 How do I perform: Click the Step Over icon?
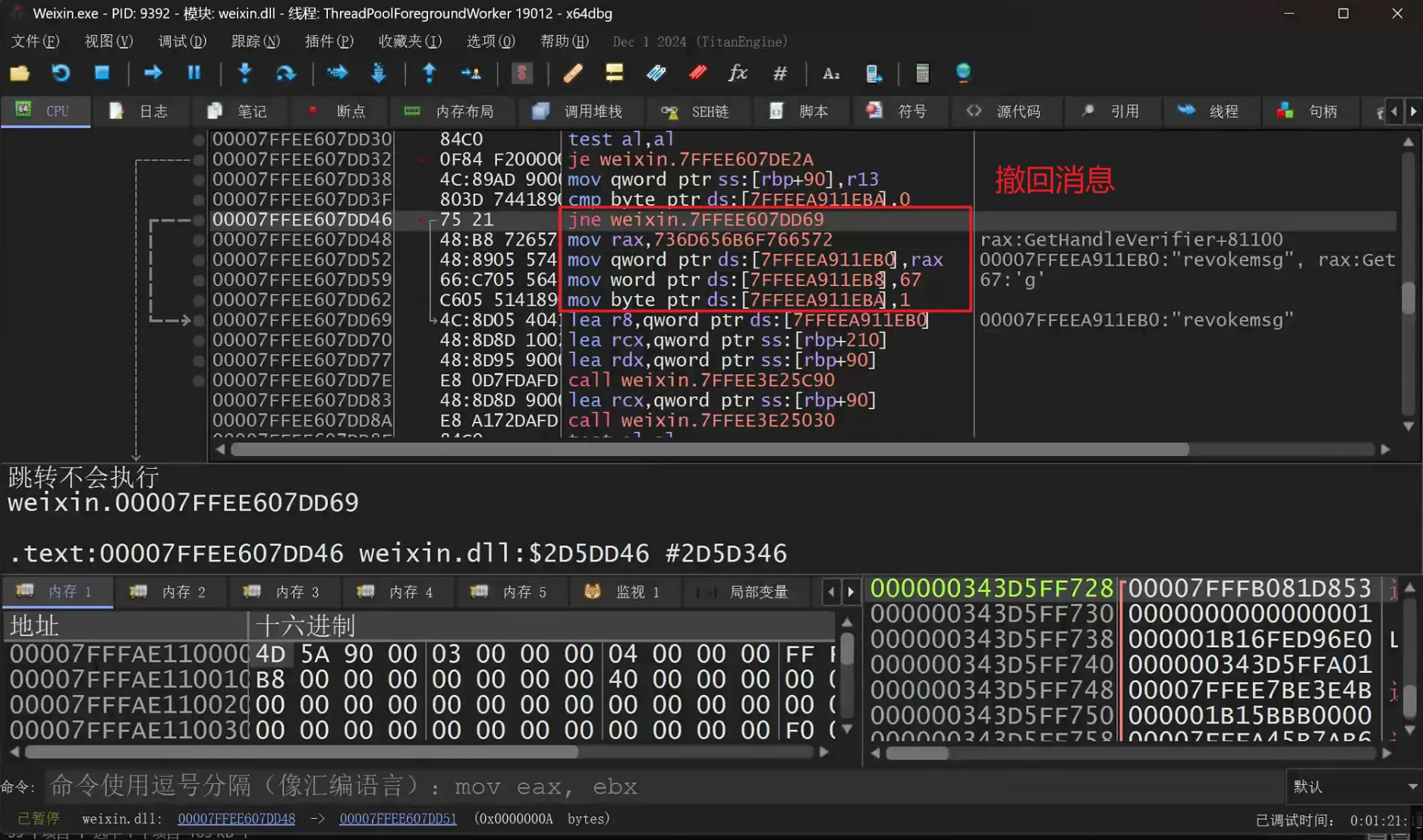click(x=285, y=73)
